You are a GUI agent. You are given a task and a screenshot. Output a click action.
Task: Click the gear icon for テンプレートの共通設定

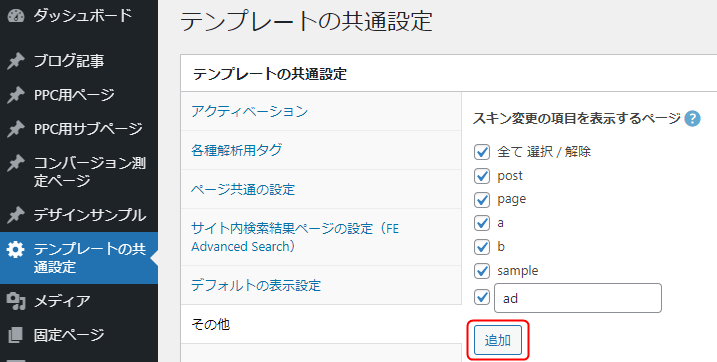[x=16, y=250]
